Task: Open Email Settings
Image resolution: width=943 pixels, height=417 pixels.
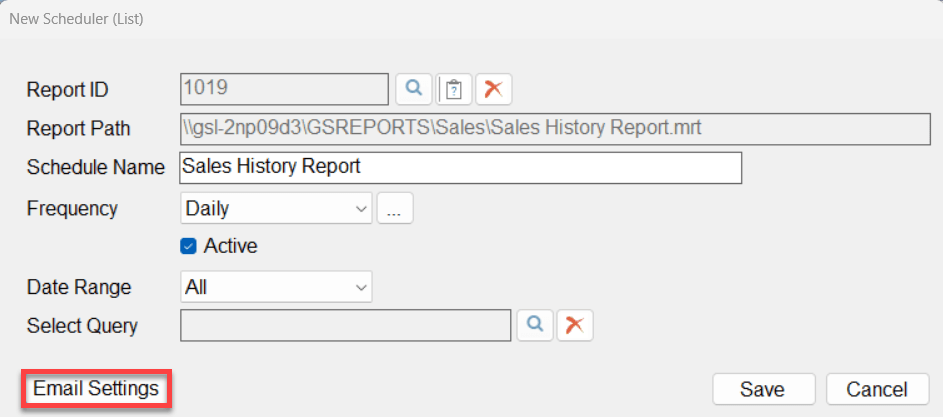Action: (96, 388)
